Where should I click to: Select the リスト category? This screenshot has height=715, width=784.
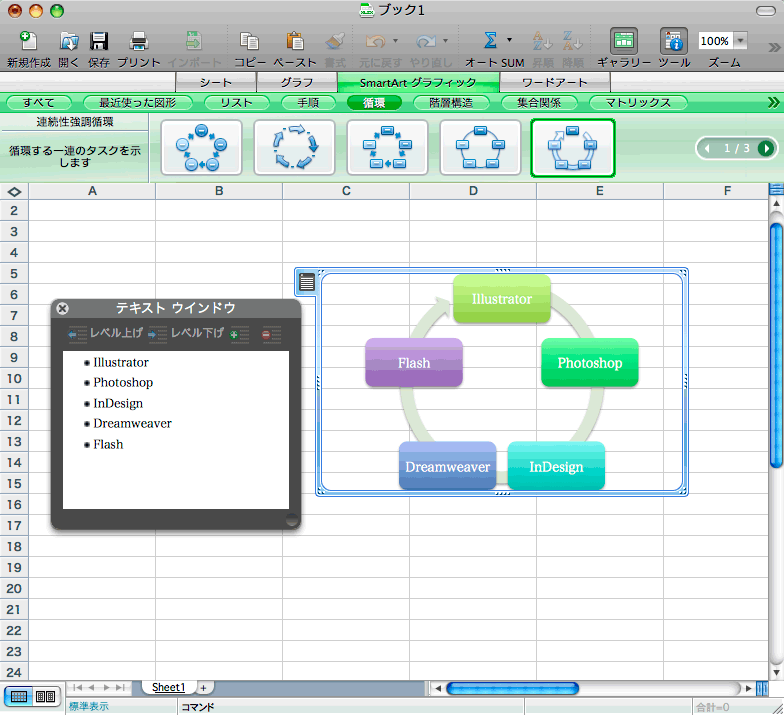(x=236, y=102)
